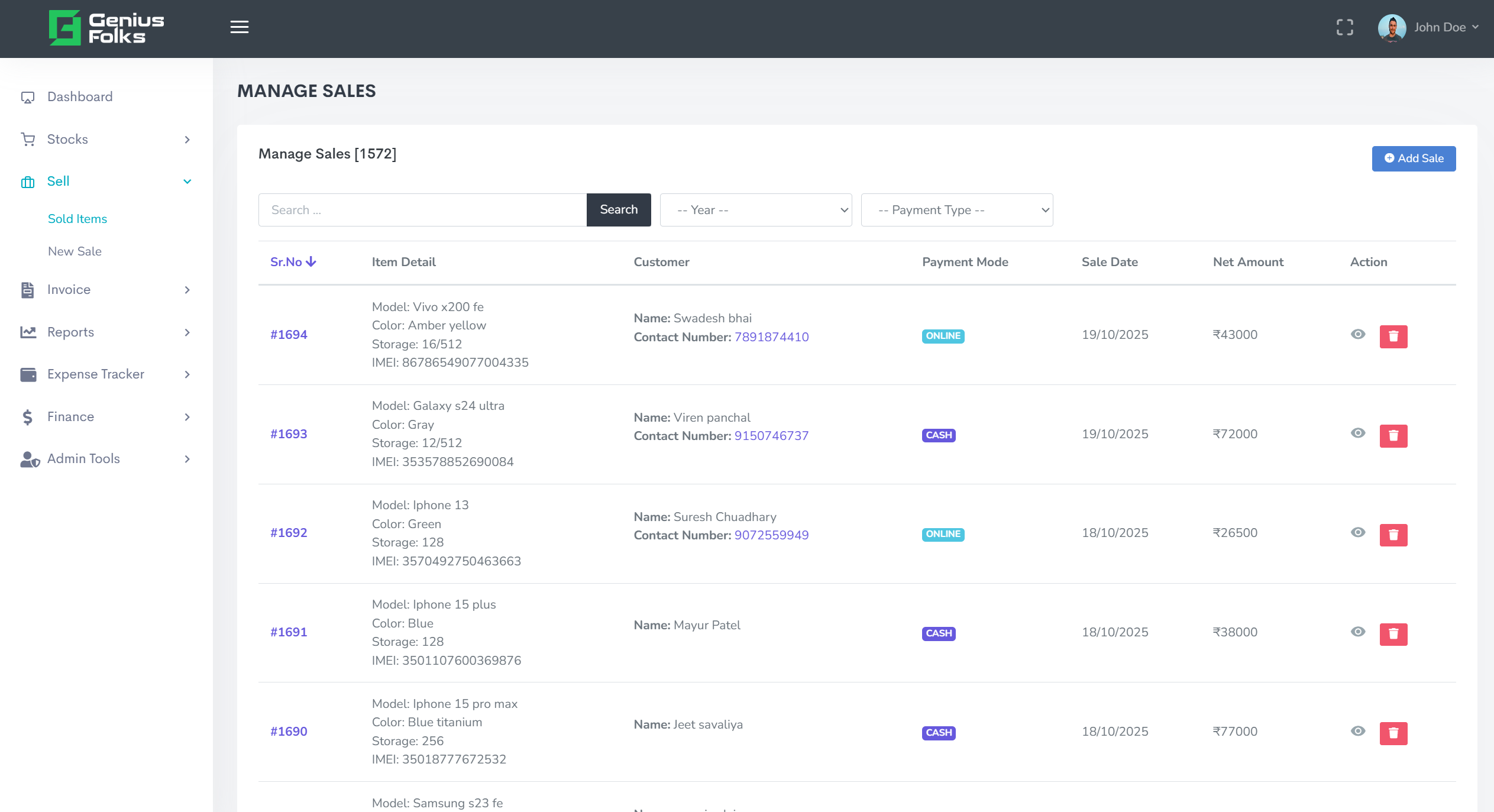This screenshot has height=812, width=1494.
Task: Open the Dashboard from the sidebar
Action: click(x=80, y=96)
